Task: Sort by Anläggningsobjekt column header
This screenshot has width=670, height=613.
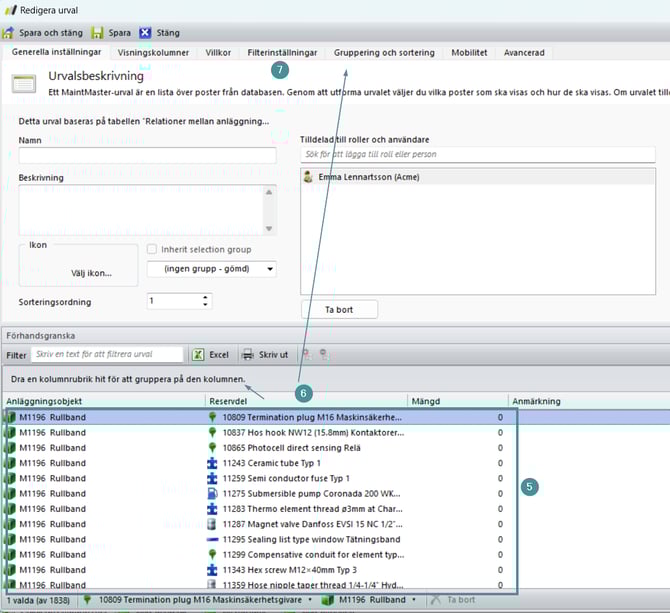Action: pos(103,401)
